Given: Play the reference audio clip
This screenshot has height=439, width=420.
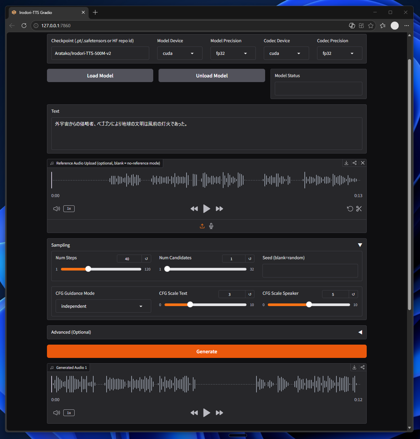Looking at the screenshot, I should tap(207, 209).
